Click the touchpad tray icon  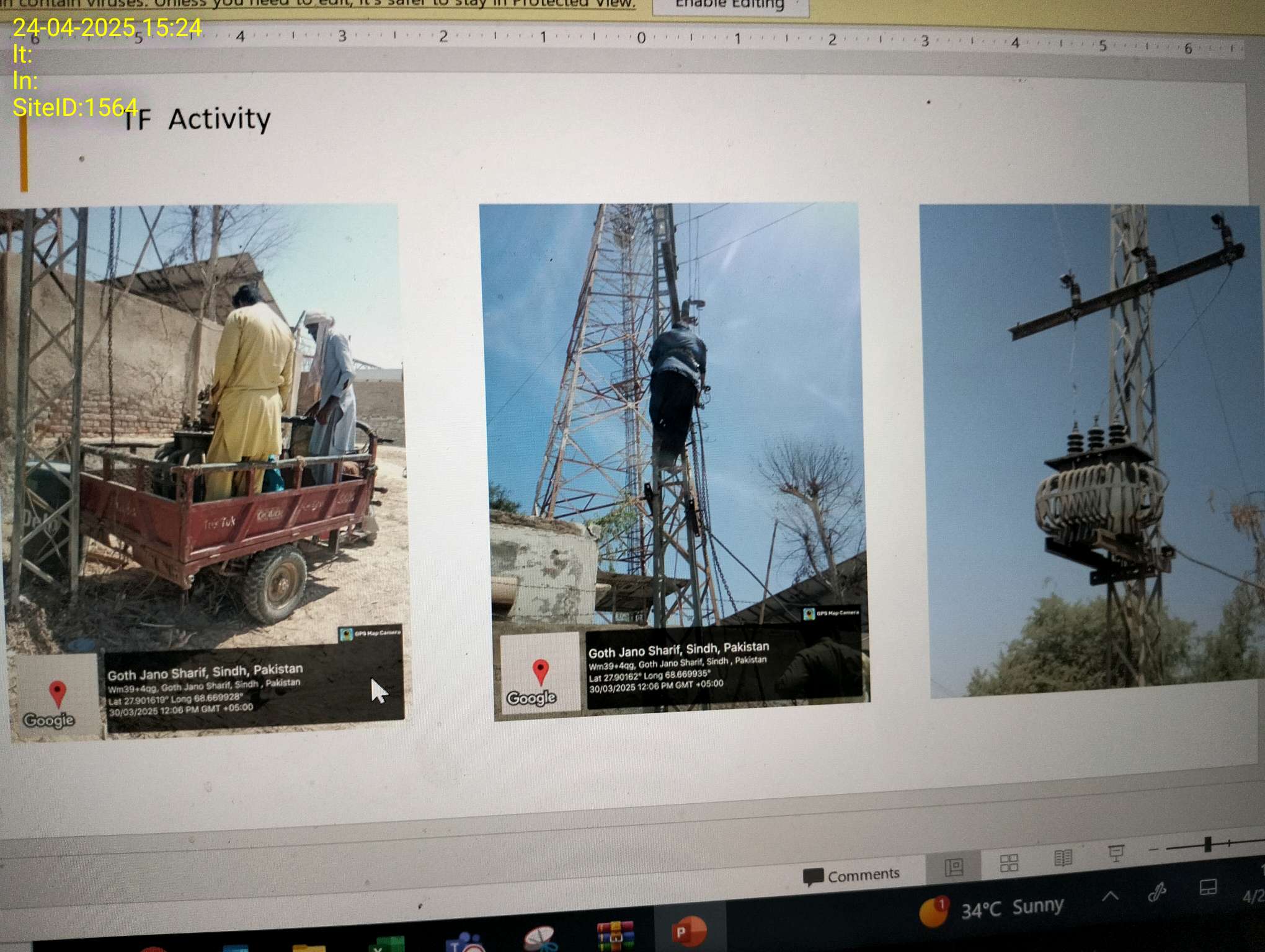tap(1207, 888)
